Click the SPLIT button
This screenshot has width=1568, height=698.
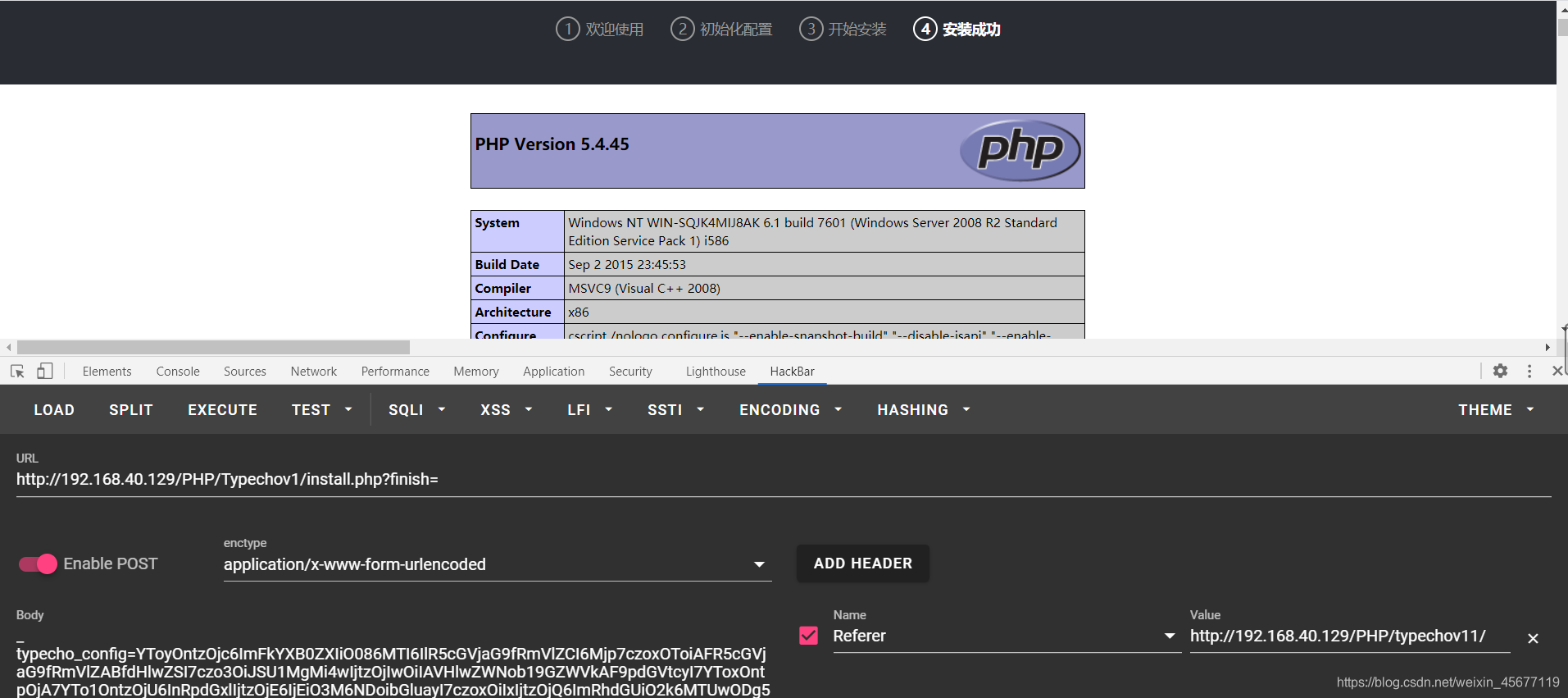tap(131, 409)
